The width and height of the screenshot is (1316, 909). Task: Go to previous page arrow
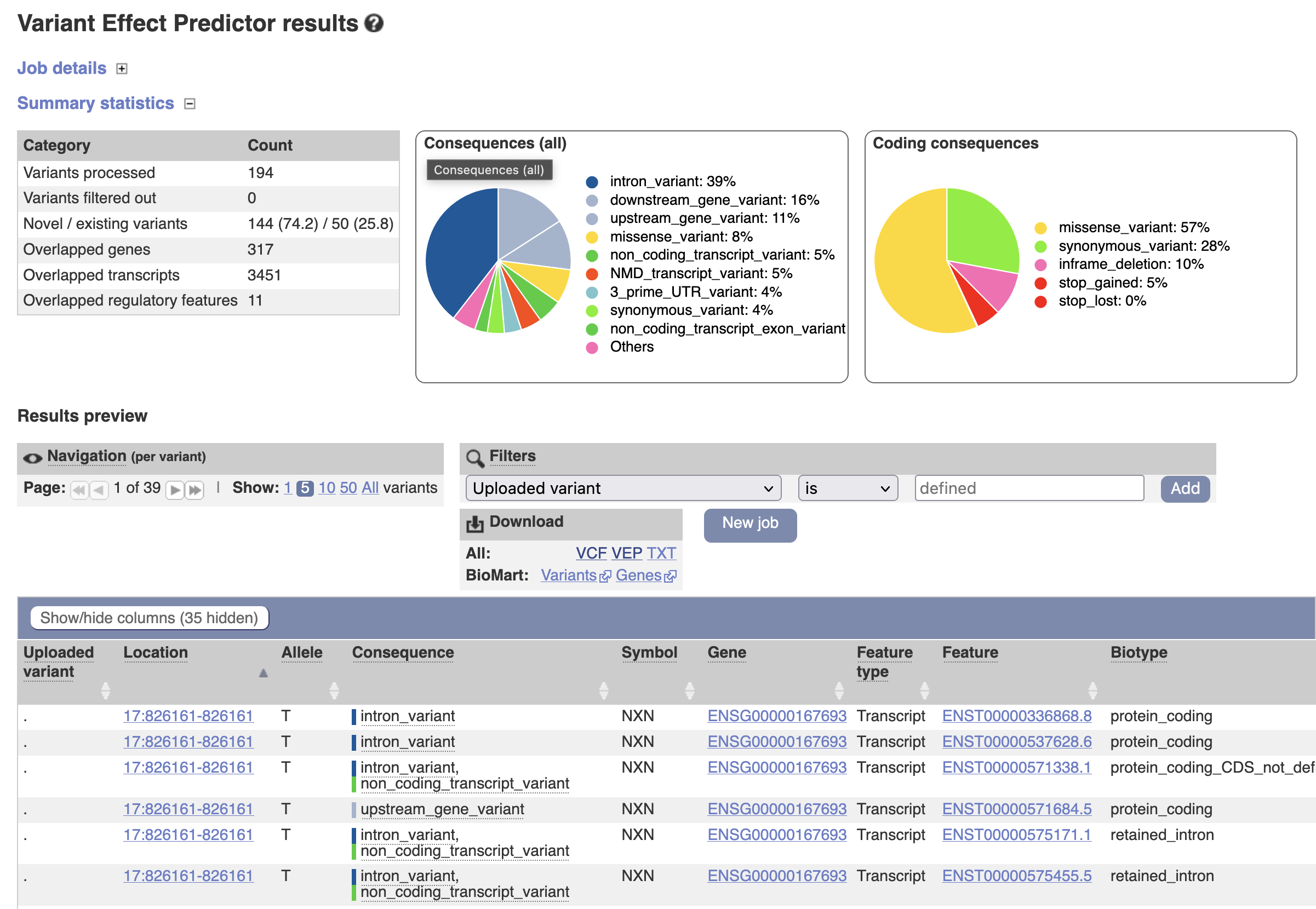(100, 490)
